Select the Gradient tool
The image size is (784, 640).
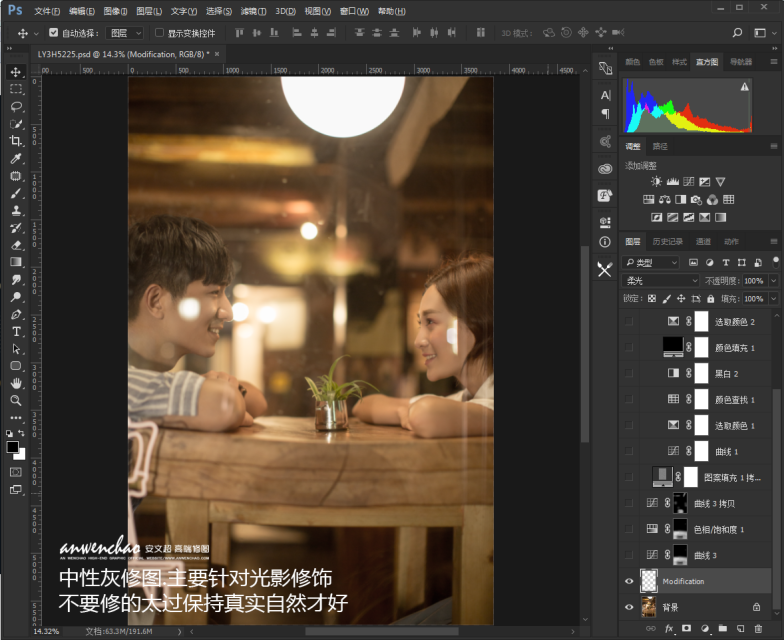[16, 262]
